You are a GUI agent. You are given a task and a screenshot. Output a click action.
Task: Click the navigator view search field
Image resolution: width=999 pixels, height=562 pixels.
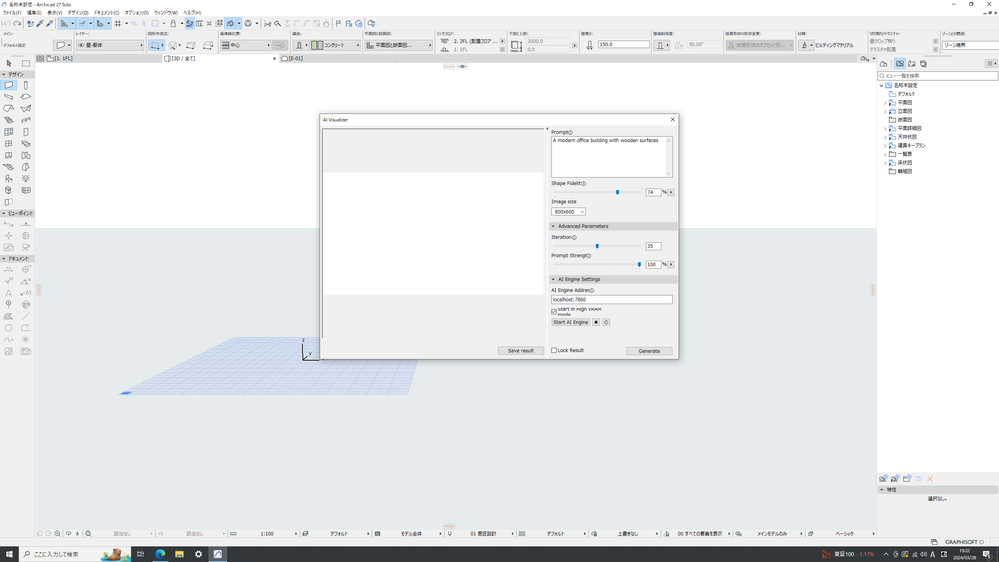pos(939,76)
